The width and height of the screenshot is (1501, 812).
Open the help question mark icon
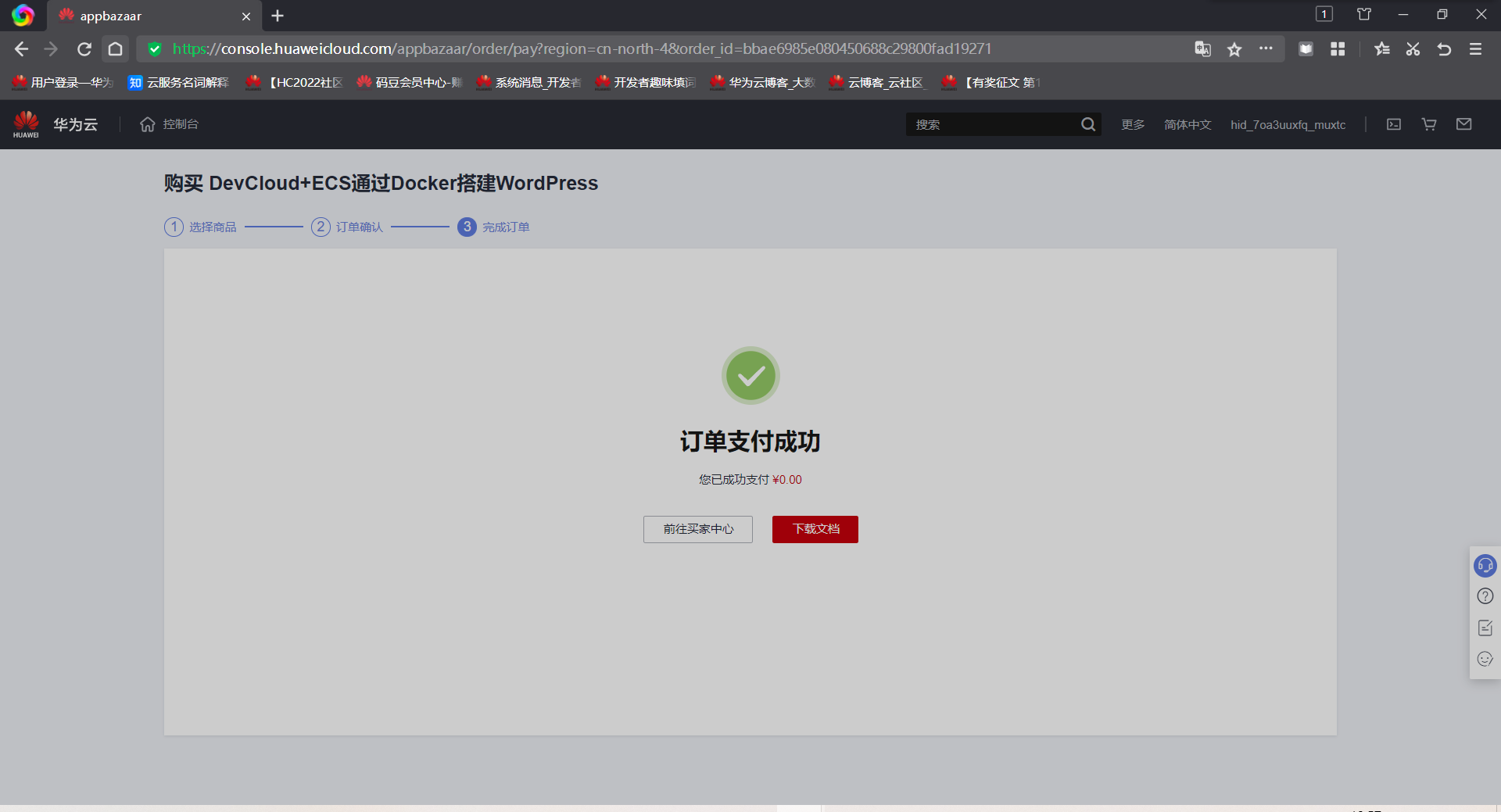coord(1485,596)
